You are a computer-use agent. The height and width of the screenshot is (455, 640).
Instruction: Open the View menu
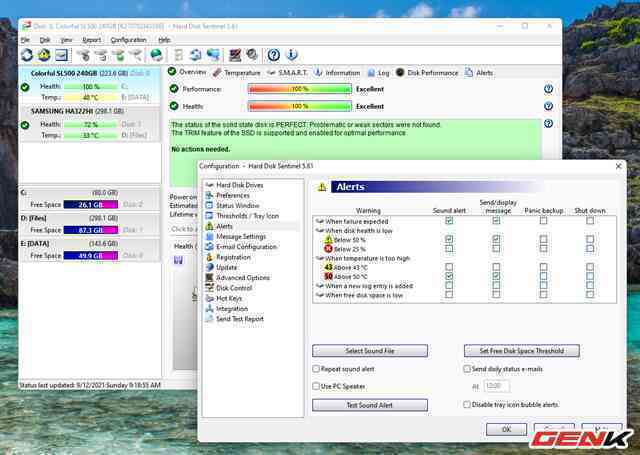coord(66,40)
